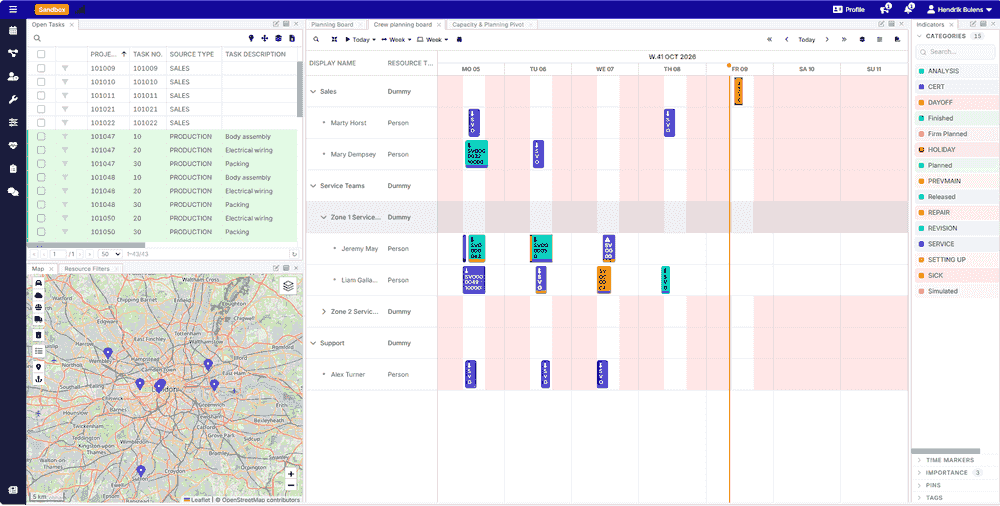Zoom in on the map with plus
Viewport: 1000px width, 506px height.
tap(291, 473)
